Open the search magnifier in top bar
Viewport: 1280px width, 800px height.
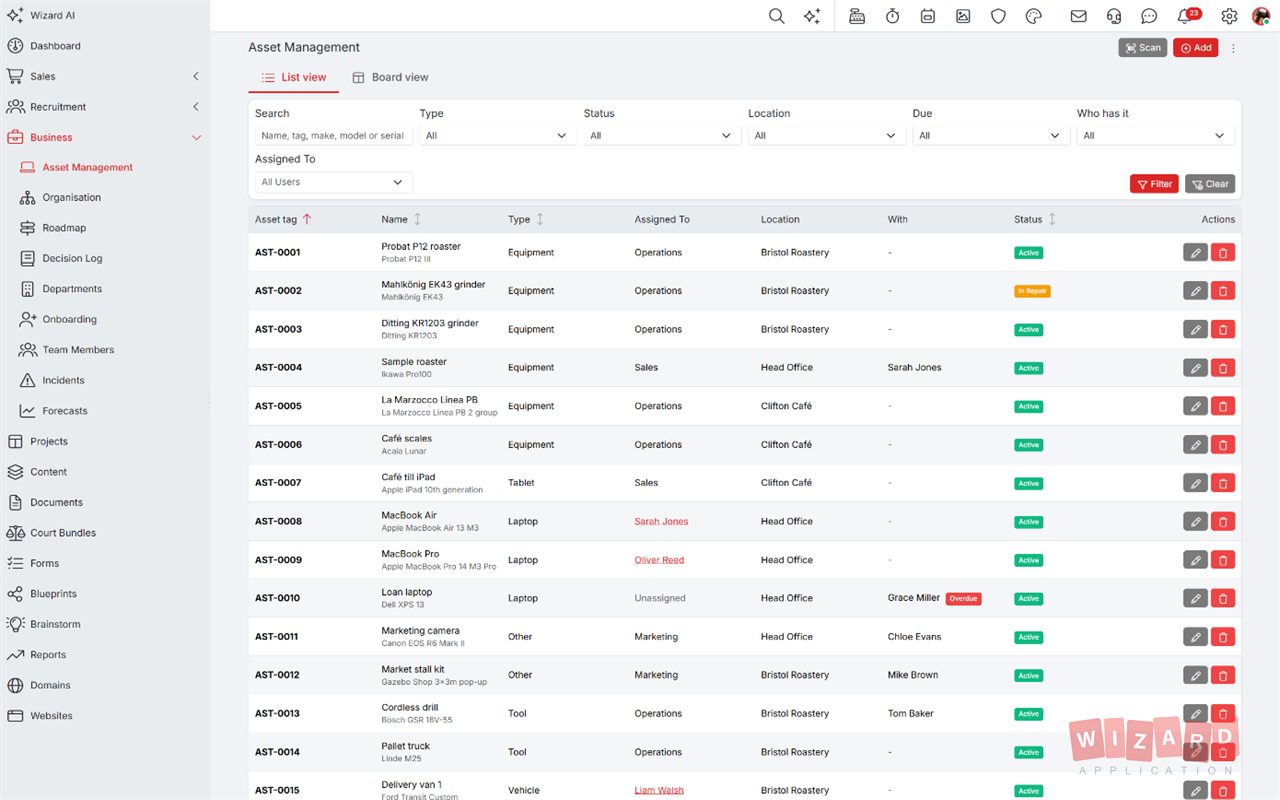pos(776,16)
